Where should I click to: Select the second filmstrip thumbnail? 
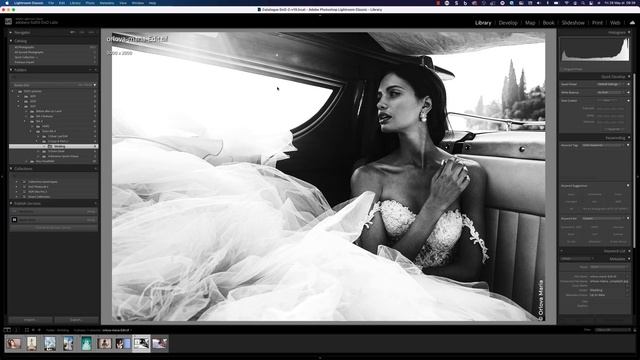click(32, 343)
